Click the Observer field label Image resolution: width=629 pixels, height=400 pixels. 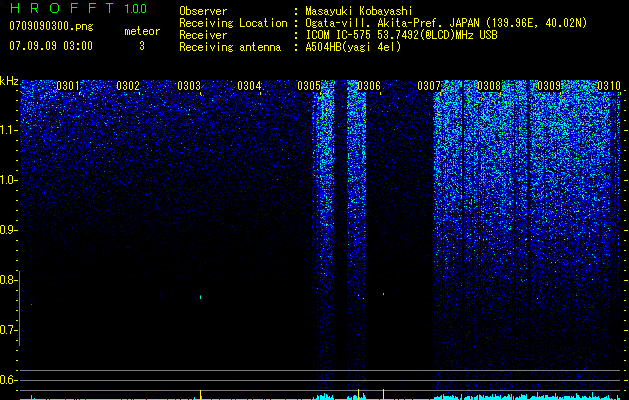pos(203,11)
